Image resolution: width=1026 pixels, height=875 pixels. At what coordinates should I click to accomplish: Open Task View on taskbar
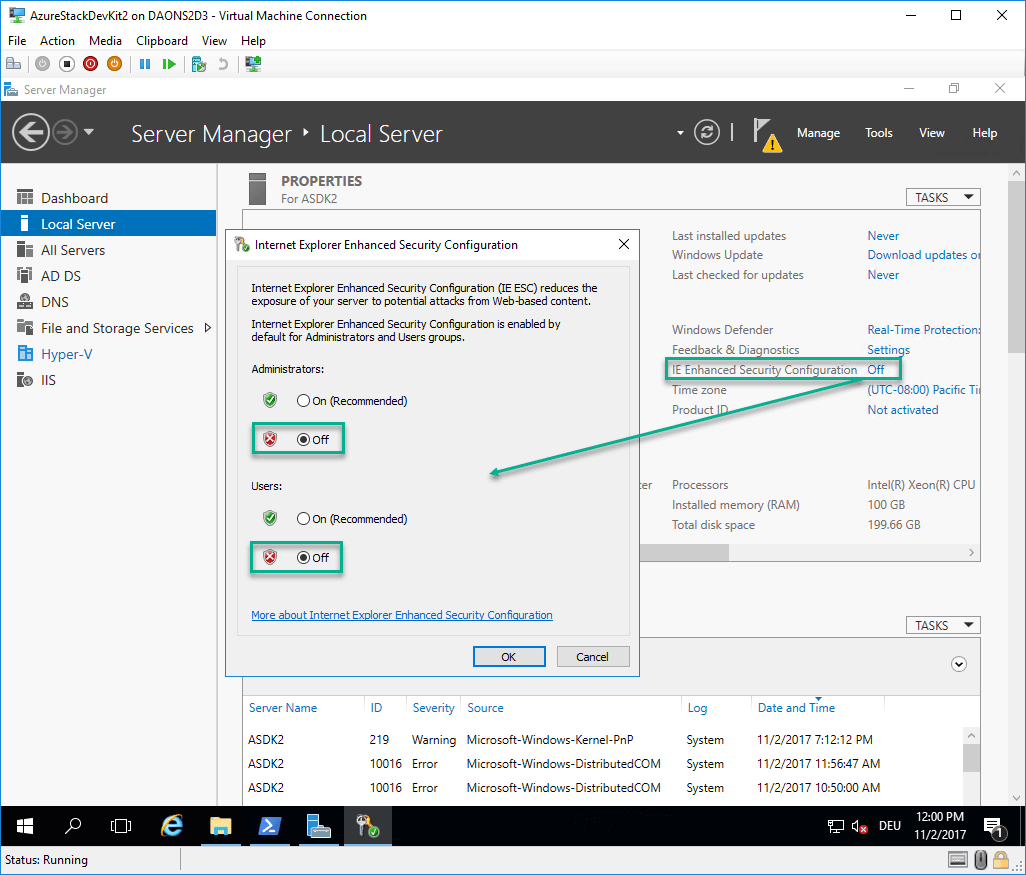click(121, 826)
